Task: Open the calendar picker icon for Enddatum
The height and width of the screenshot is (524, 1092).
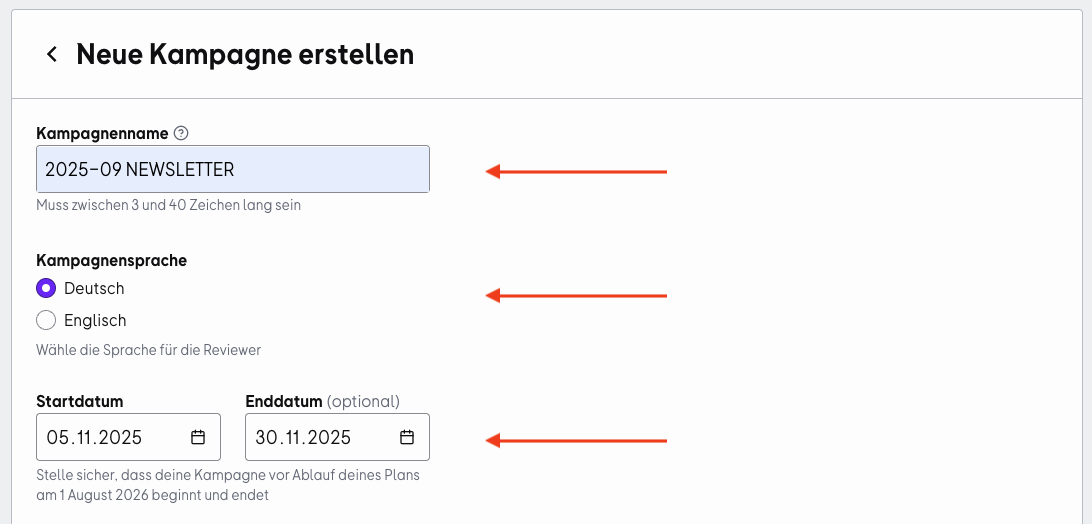Action: (407, 437)
